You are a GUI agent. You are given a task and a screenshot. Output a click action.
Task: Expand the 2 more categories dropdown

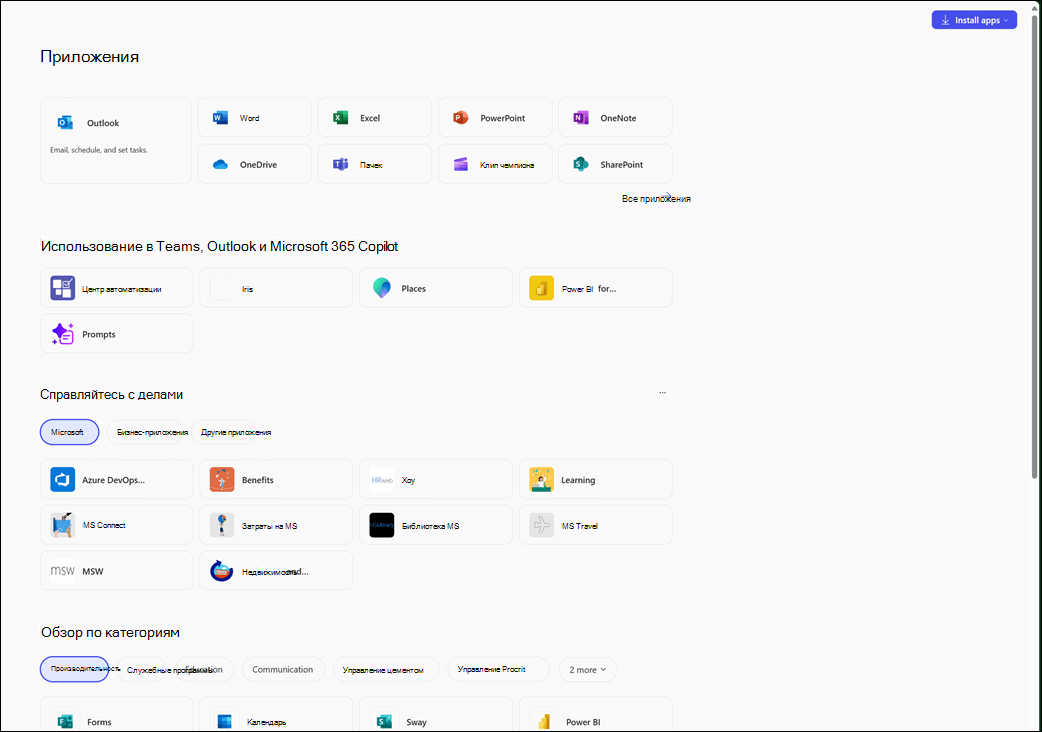[587, 670]
